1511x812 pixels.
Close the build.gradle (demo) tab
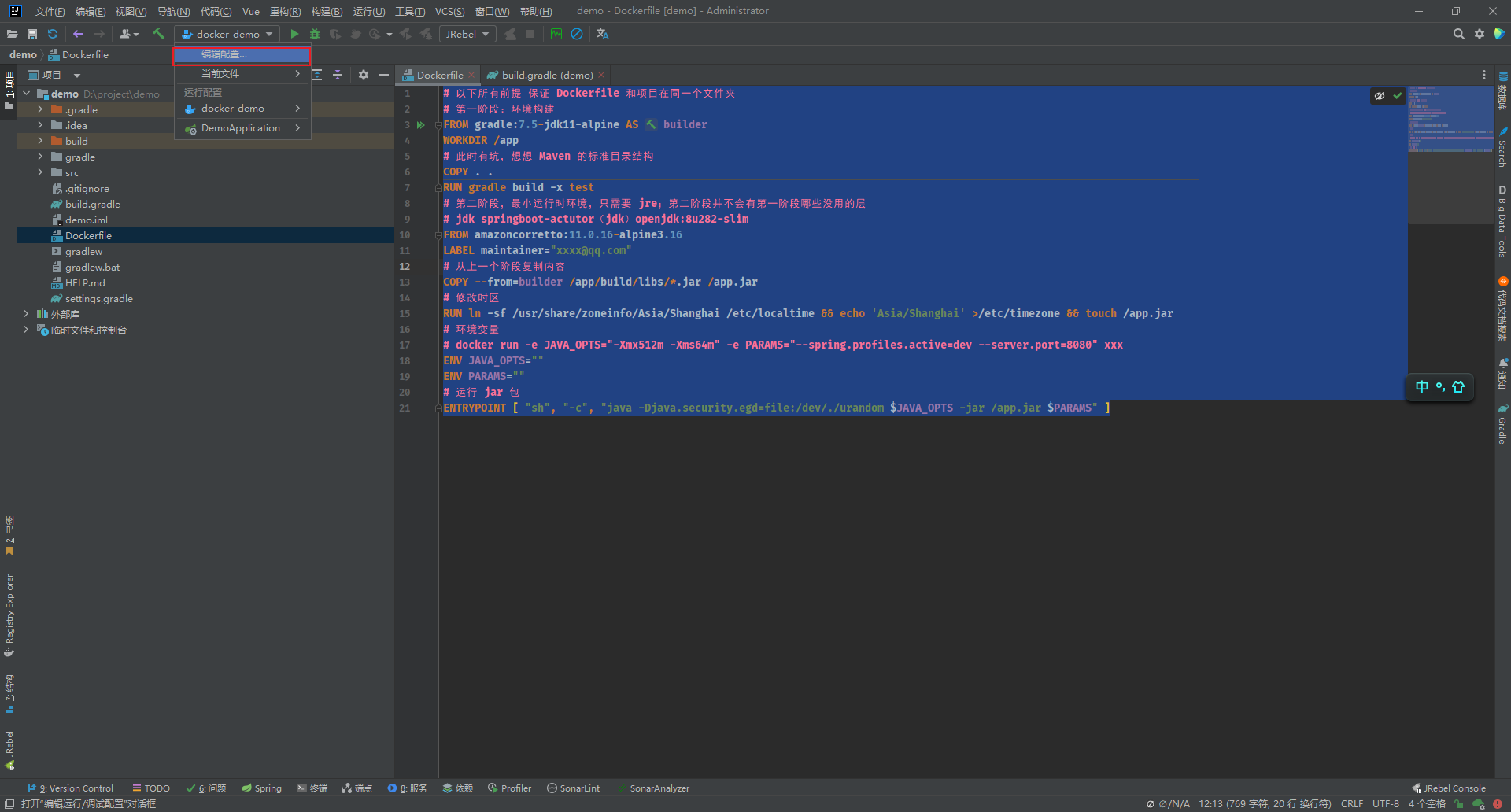pos(601,75)
